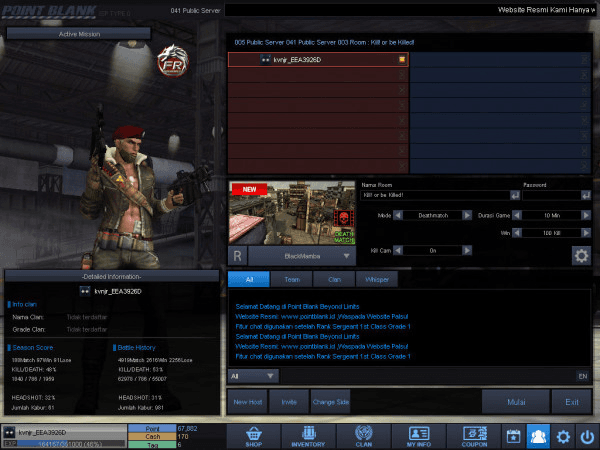Click rank icon in bottom-left profile bar

click(x=9, y=432)
